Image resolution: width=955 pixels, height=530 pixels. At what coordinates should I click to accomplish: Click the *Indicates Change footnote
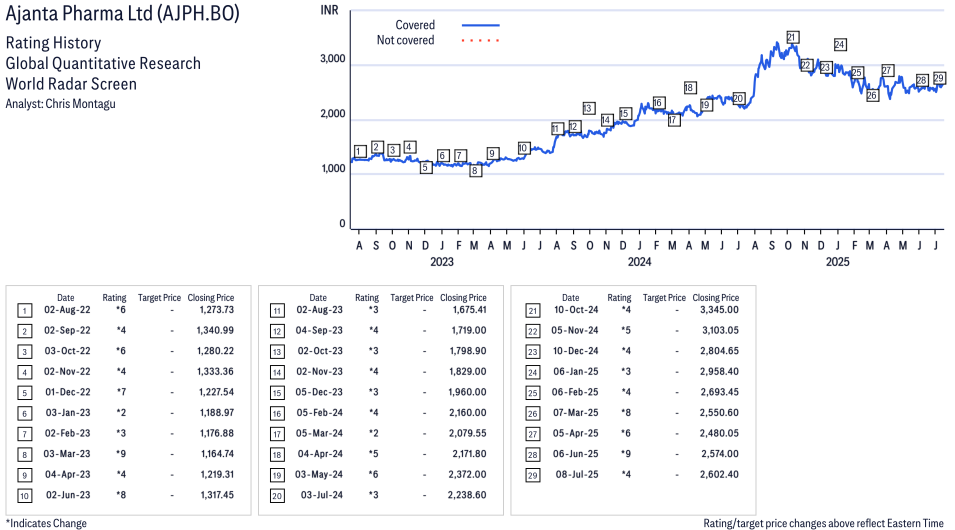point(46,523)
